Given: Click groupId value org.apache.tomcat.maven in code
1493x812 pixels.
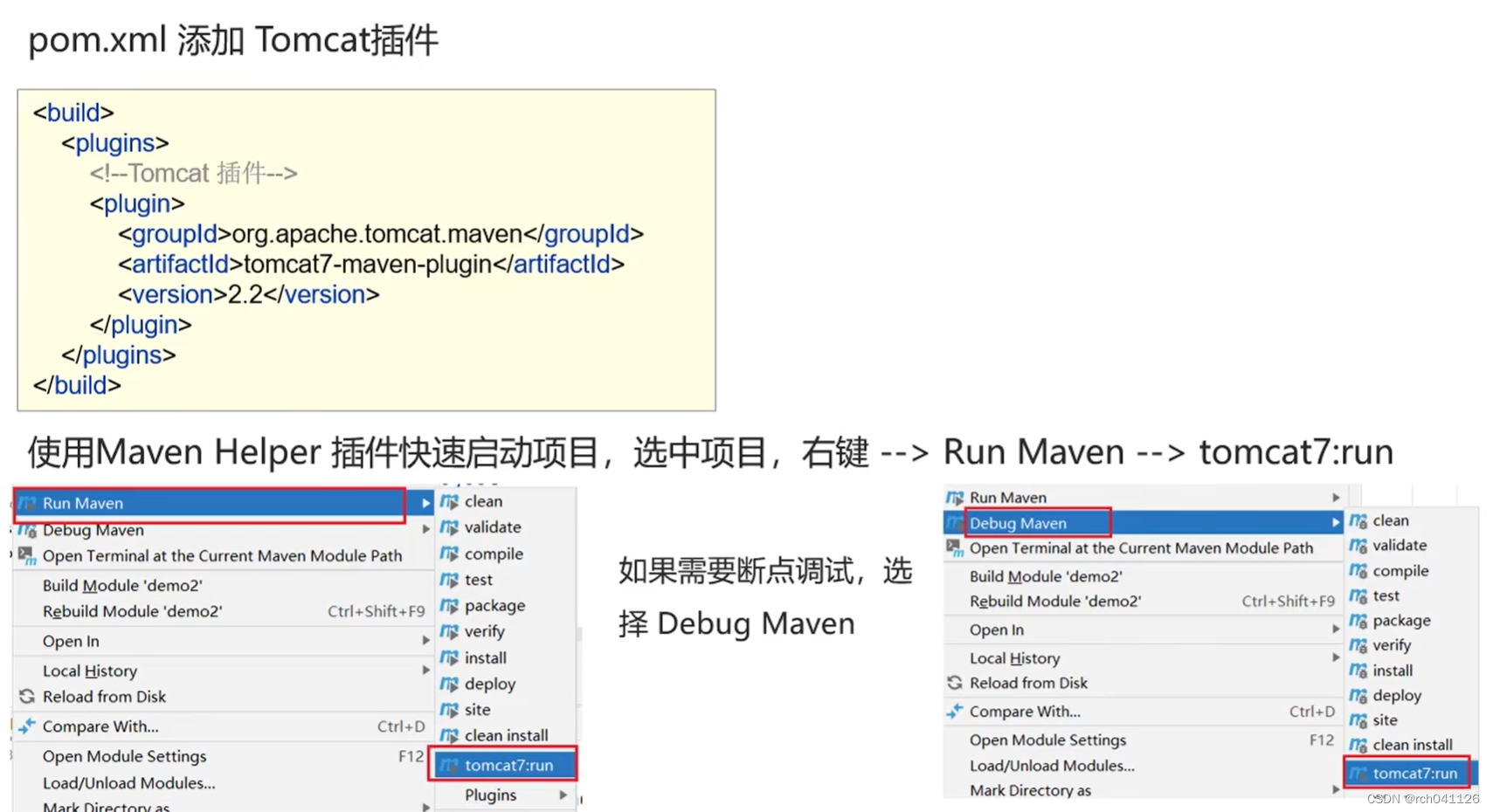Looking at the screenshot, I should point(377,234).
